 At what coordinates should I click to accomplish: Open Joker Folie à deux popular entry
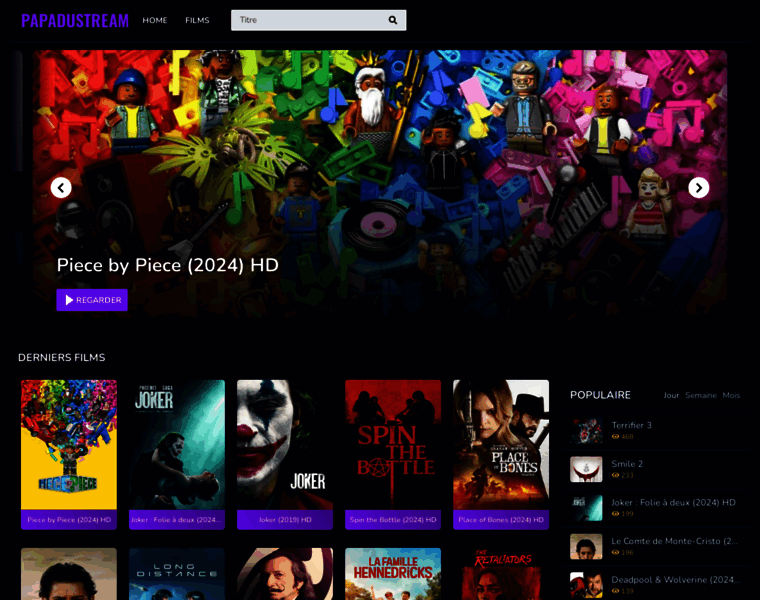[x=673, y=503]
